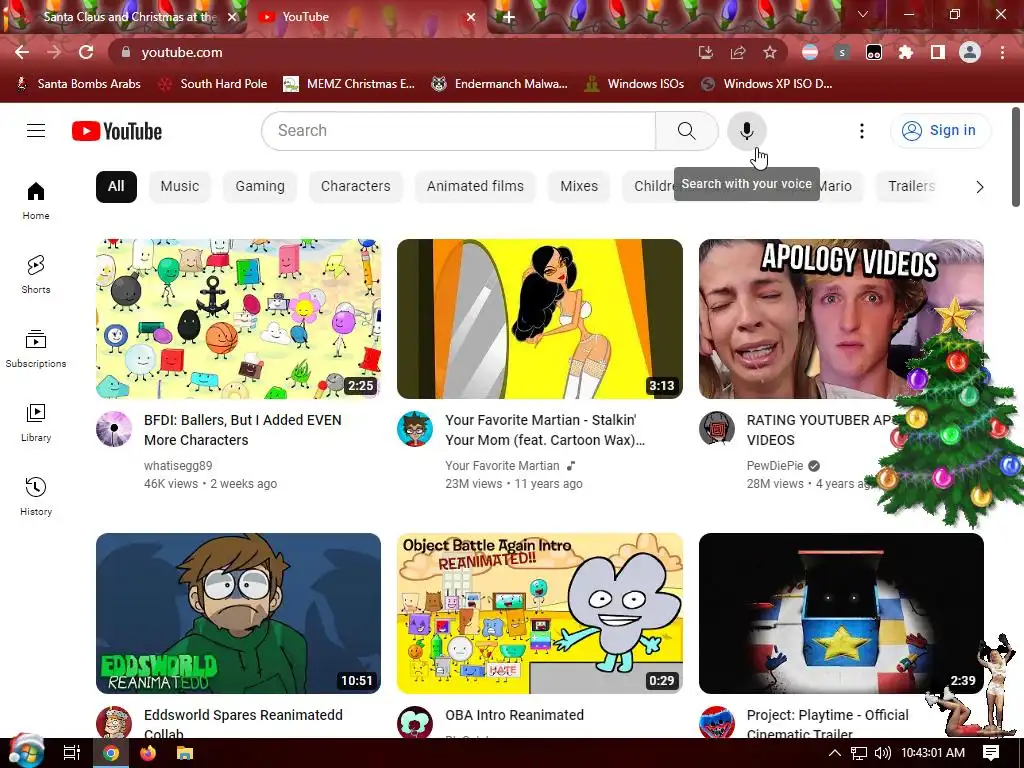Show hidden tray icons chevron
The width and height of the screenshot is (1024, 768).
click(x=835, y=753)
